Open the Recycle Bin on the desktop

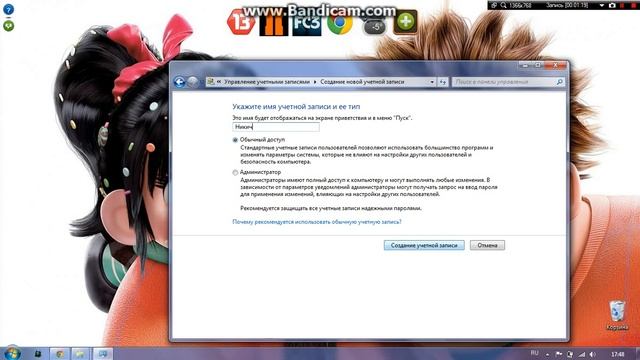pyautogui.click(x=617, y=315)
